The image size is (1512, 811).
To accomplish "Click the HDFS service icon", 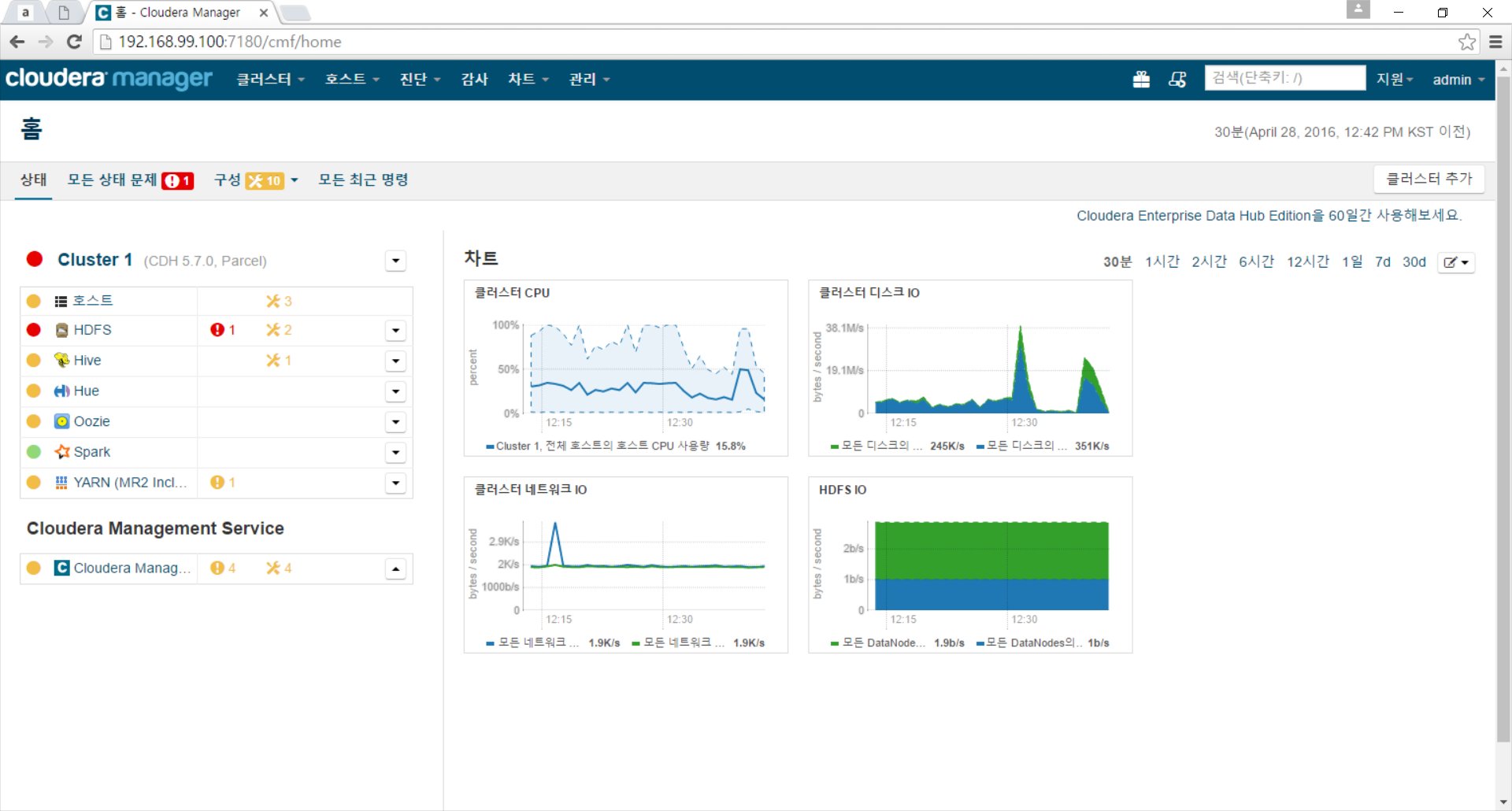I will (x=61, y=330).
